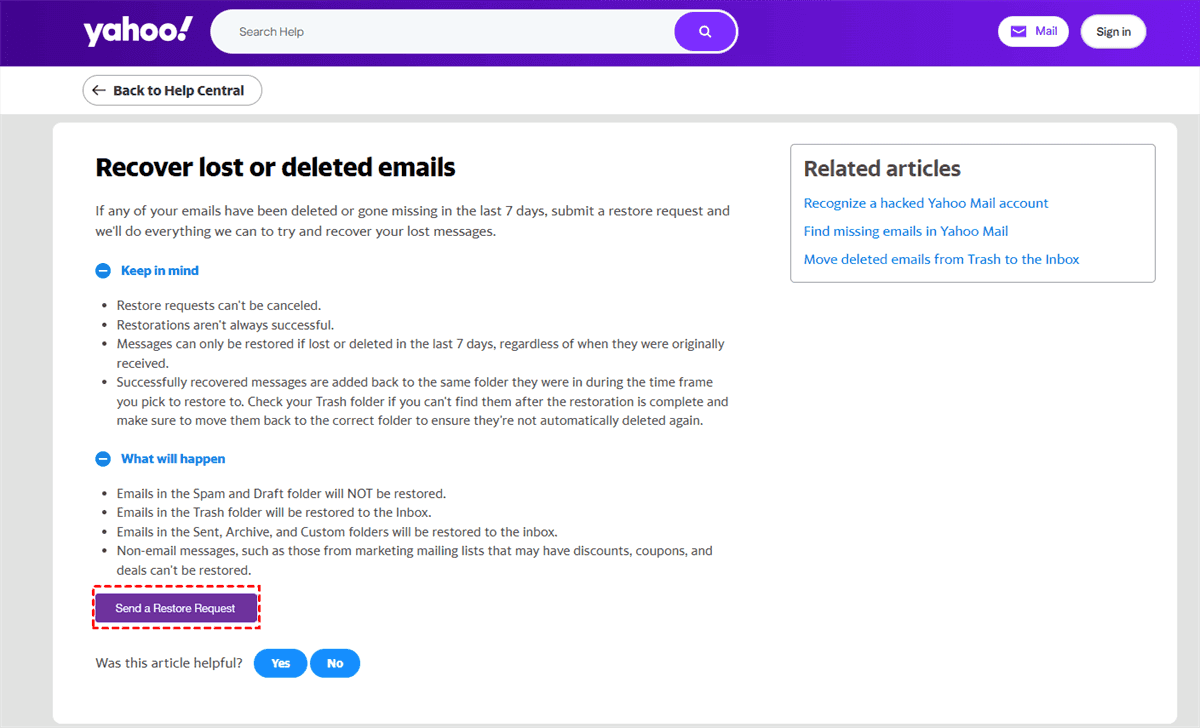Screen dimensions: 1200x728
Task: Toggle the Keep in mind heading text
Action: point(160,271)
